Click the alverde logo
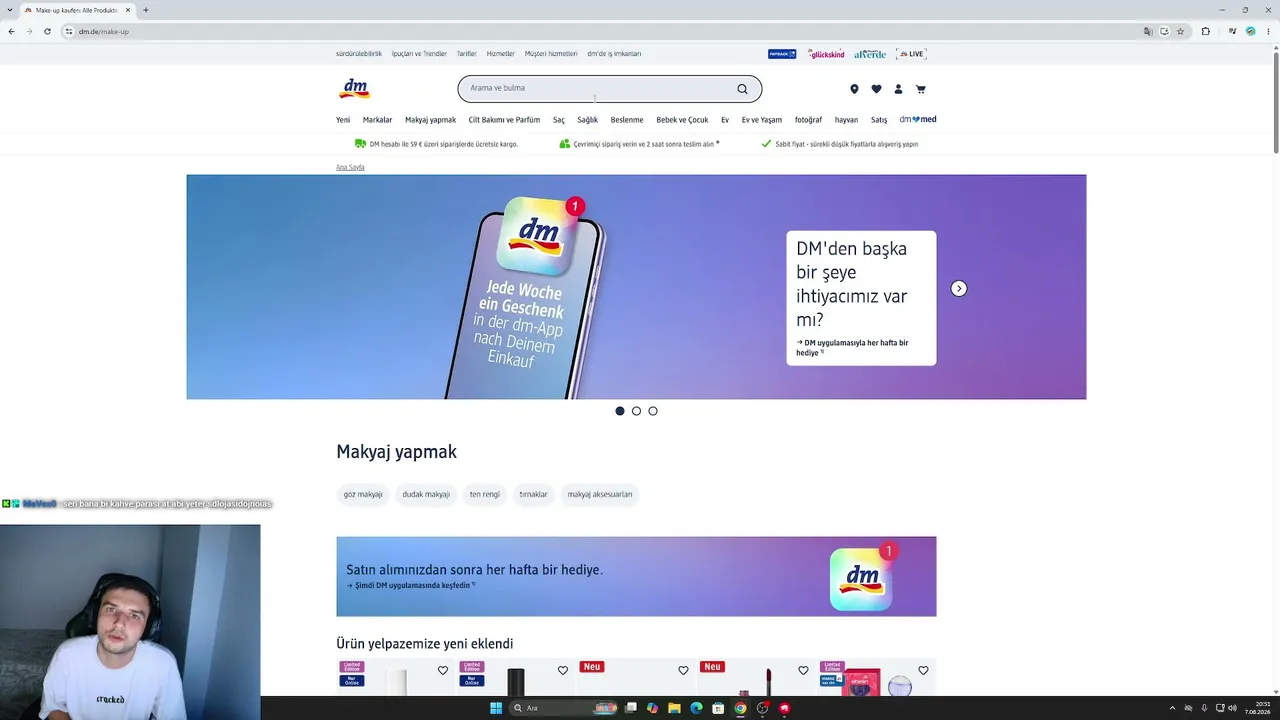The image size is (1280, 720). tap(870, 54)
